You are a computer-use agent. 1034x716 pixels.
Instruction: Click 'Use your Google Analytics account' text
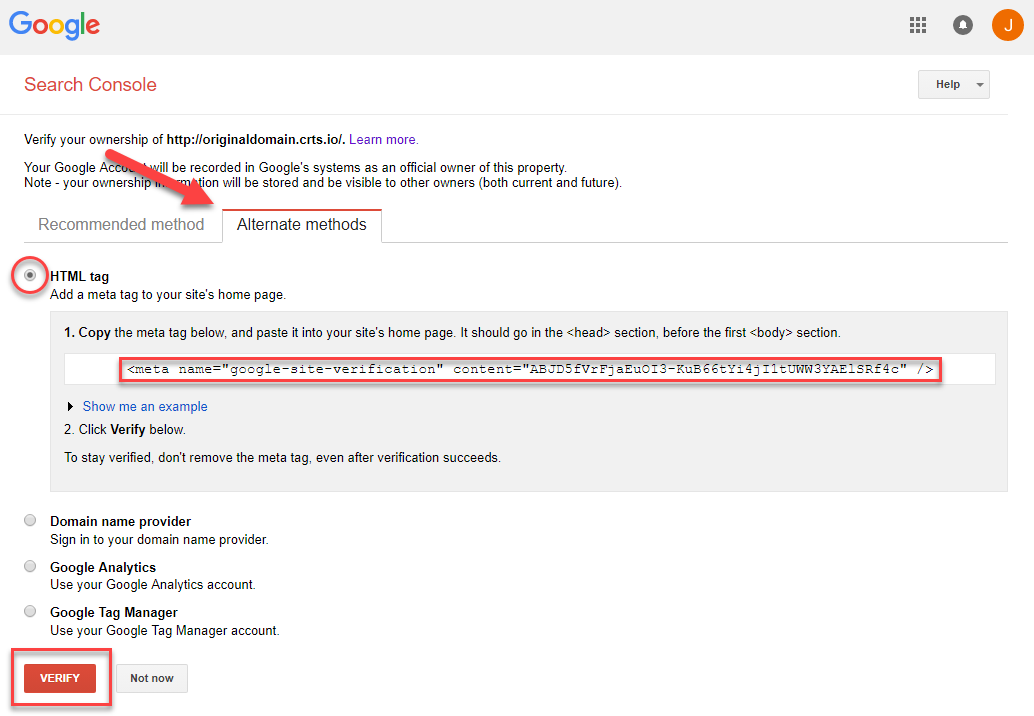point(152,585)
